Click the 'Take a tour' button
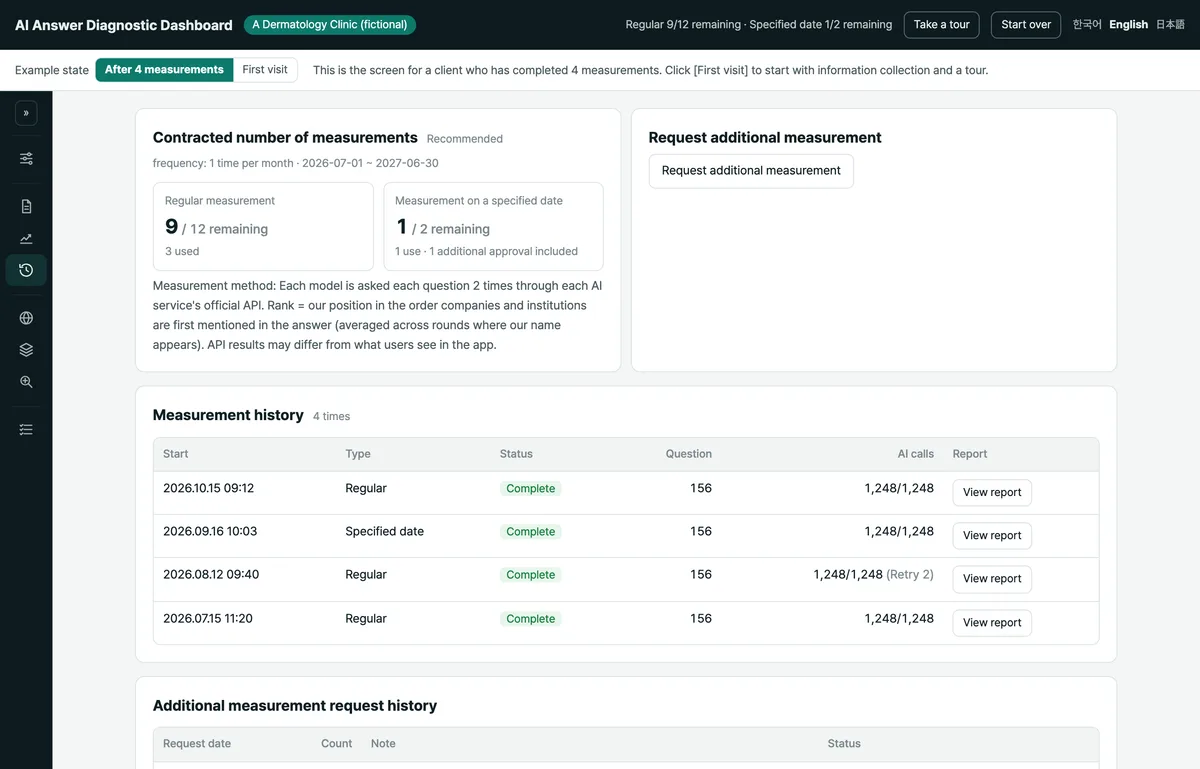 click(x=941, y=25)
